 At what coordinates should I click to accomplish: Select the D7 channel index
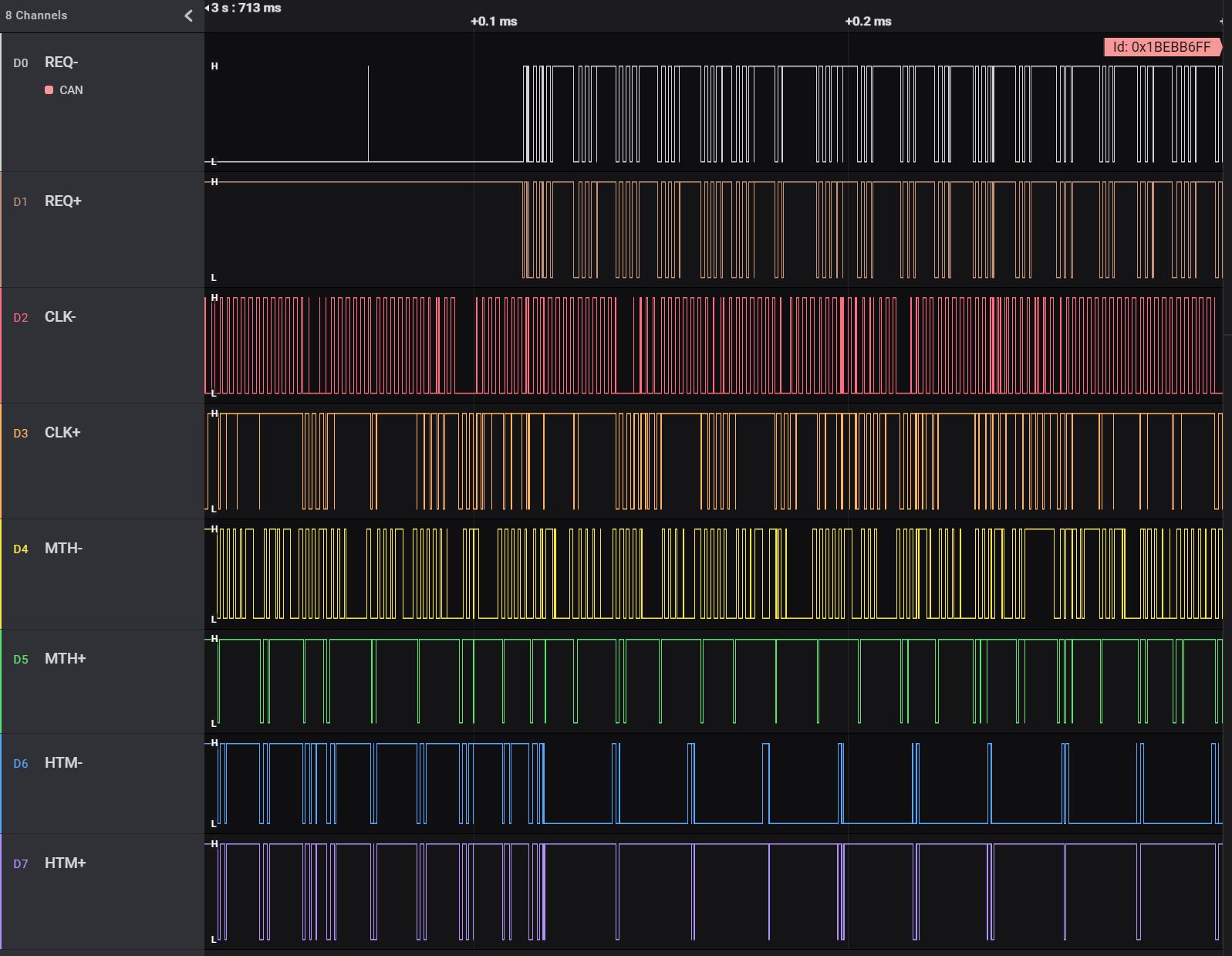[x=21, y=864]
